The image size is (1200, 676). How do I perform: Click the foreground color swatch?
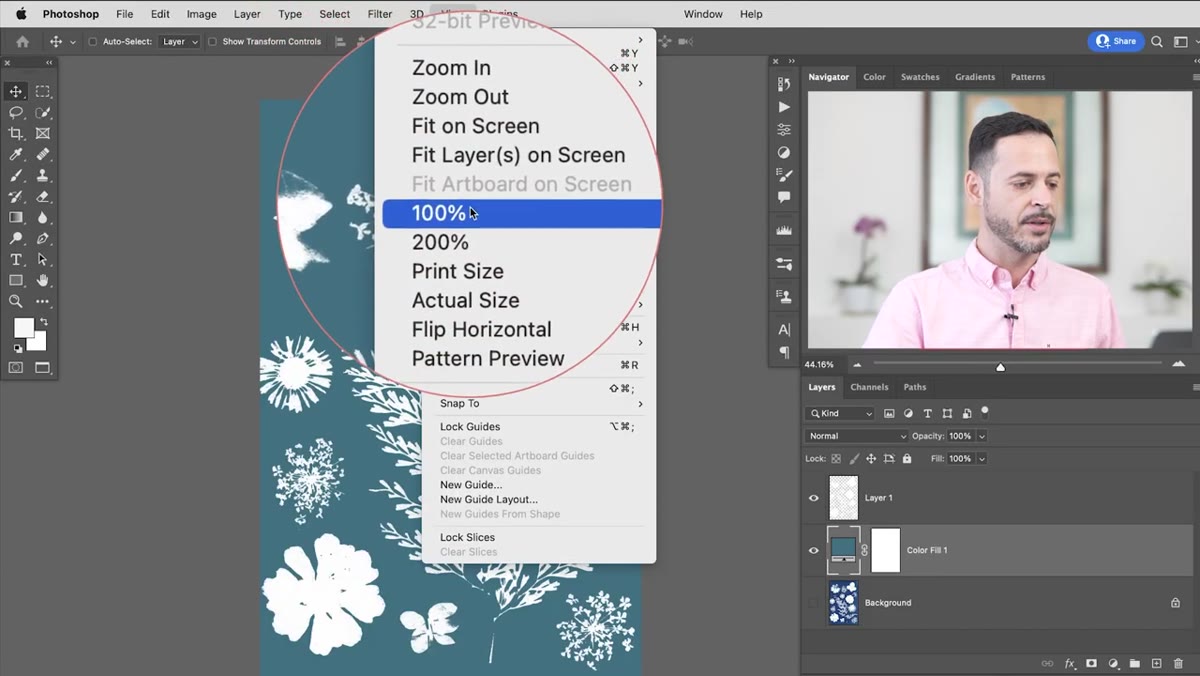[23, 328]
